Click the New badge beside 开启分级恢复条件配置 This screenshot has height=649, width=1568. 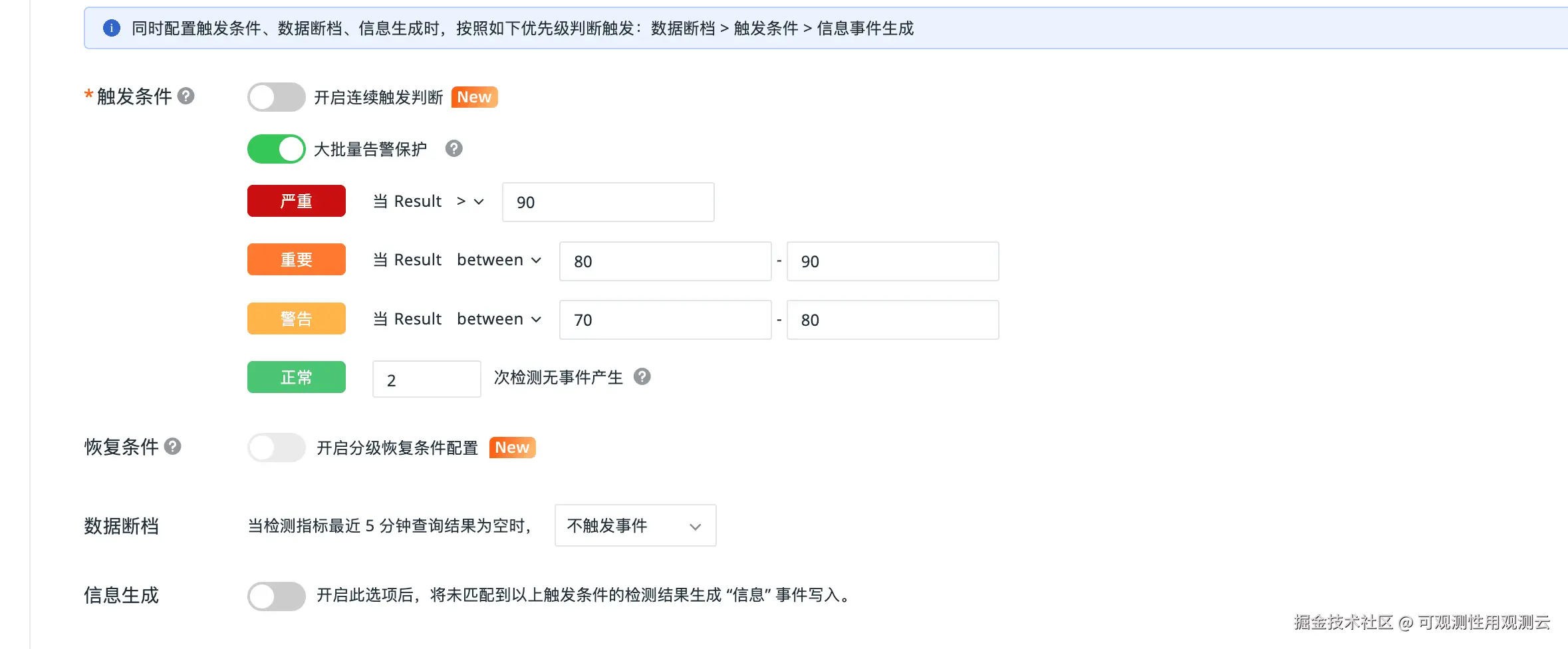[512, 448]
